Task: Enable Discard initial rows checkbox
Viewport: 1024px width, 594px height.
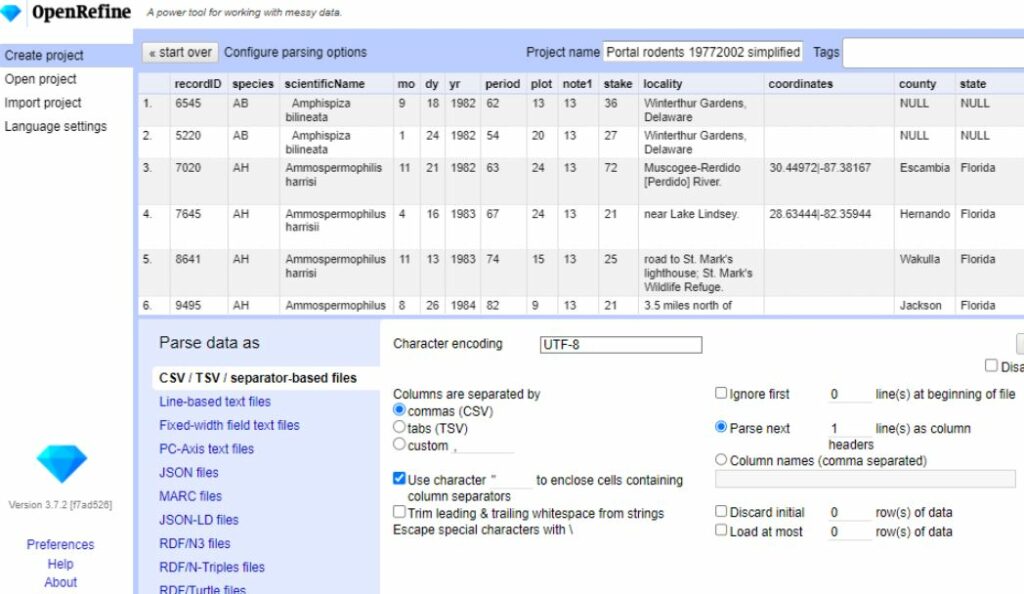Action: click(721, 511)
